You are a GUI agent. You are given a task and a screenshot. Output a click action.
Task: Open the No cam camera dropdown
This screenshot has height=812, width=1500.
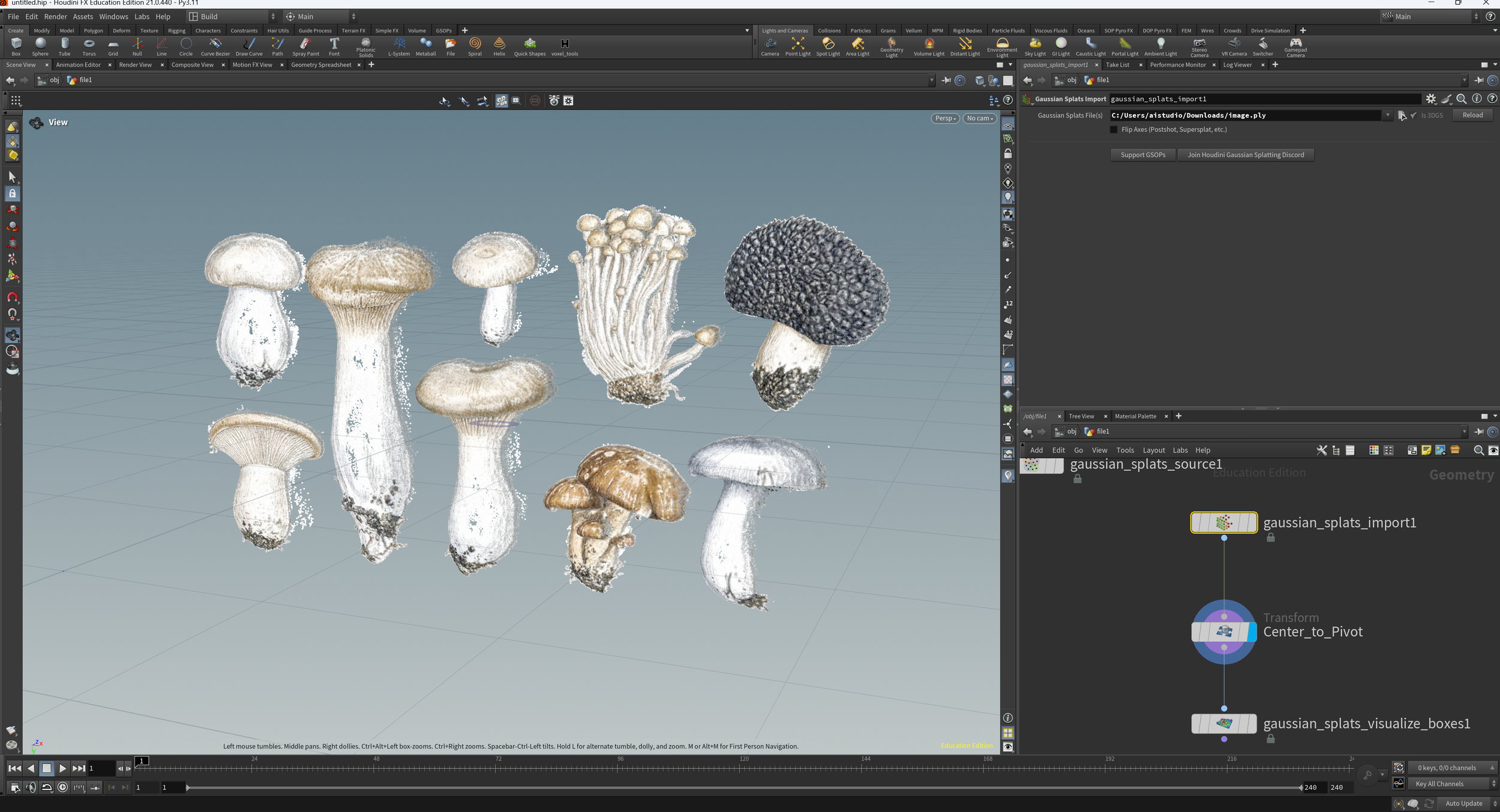click(979, 119)
